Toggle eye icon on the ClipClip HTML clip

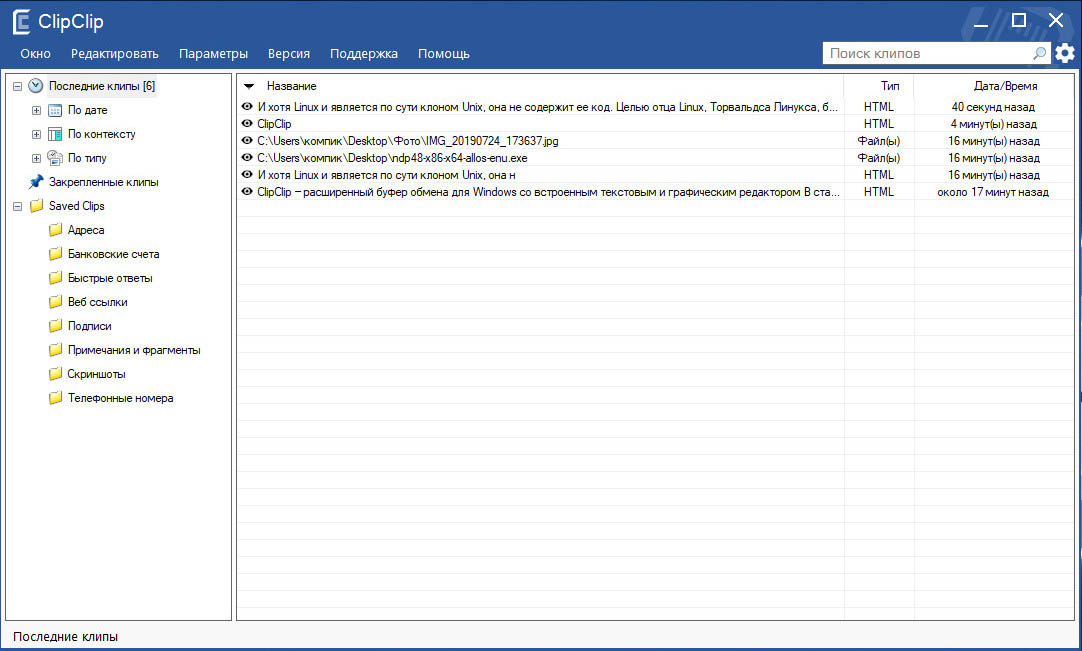pyautogui.click(x=247, y=124)
